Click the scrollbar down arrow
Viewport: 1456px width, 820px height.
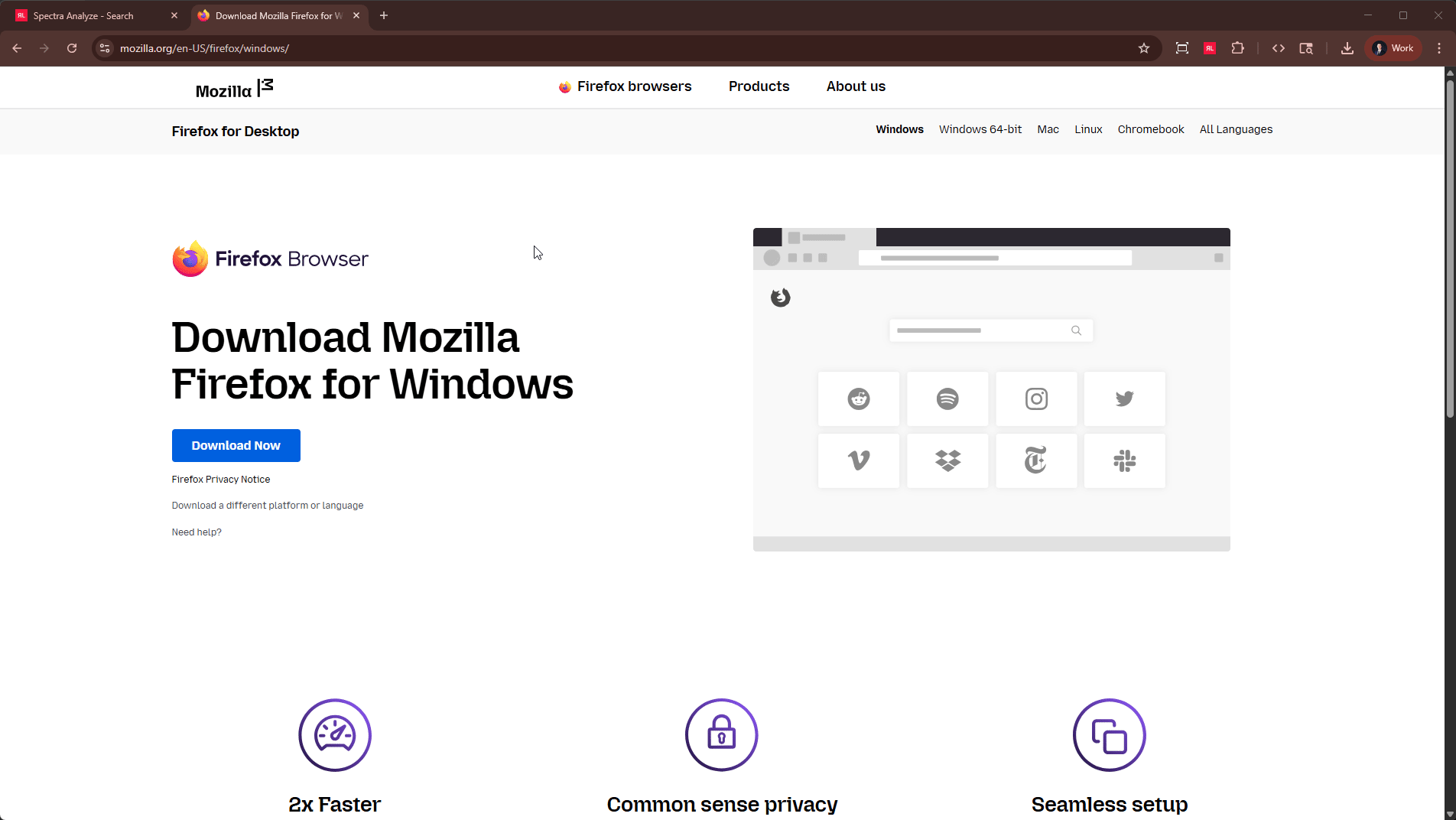click(1450, 814)
